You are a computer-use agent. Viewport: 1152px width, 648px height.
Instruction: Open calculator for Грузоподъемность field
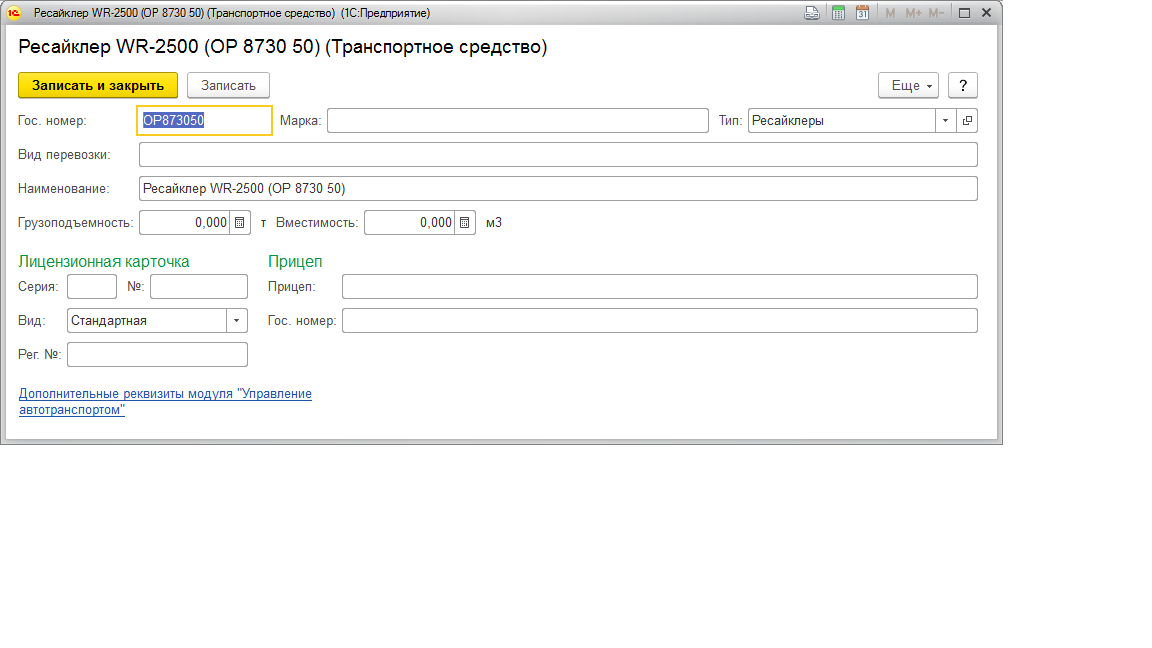[240, 223]
